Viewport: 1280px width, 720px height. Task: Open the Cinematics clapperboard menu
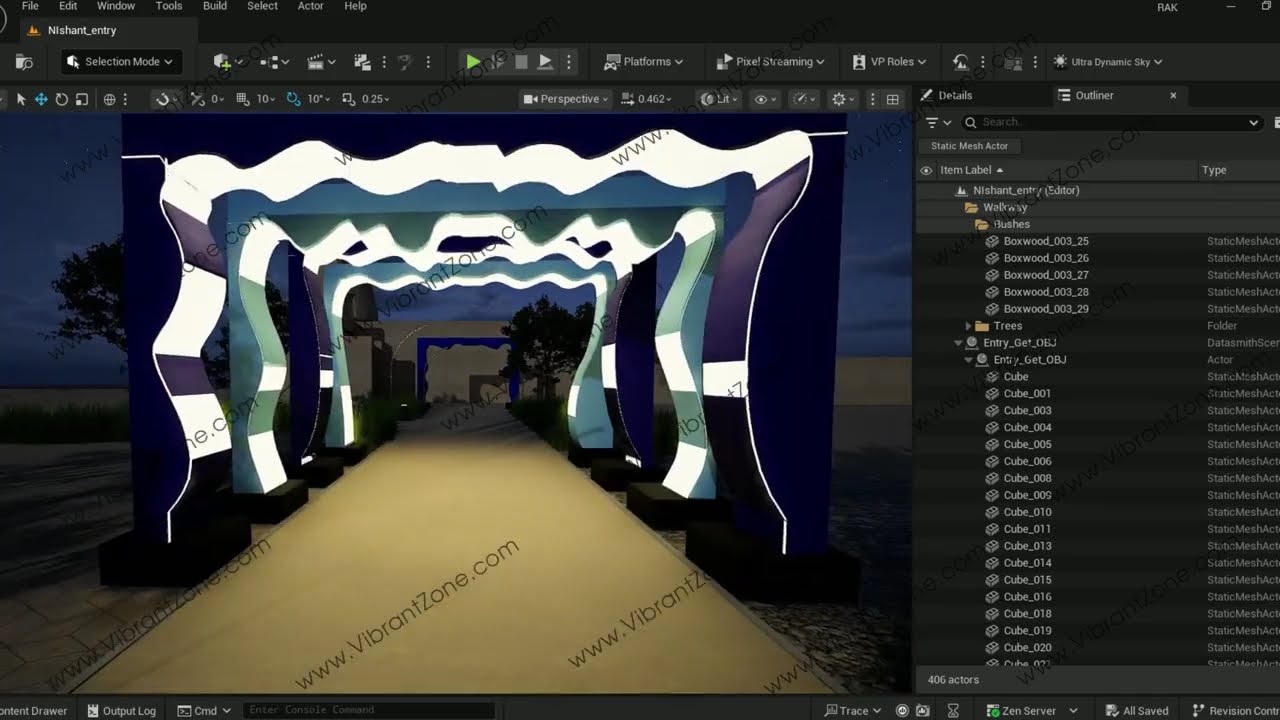point(322,62)
